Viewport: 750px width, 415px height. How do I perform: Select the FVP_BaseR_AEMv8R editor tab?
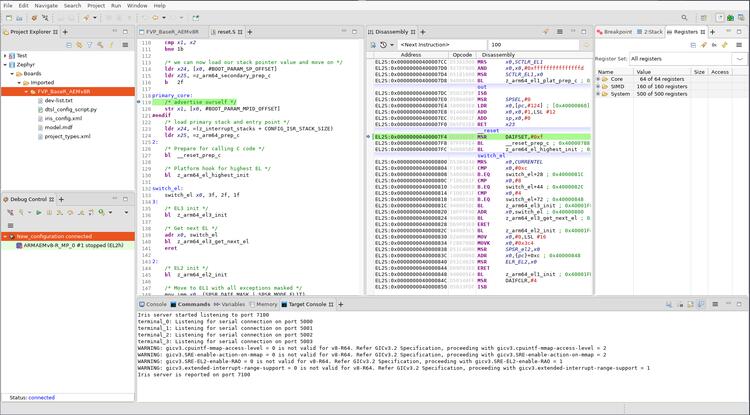(x=169, y=31)
